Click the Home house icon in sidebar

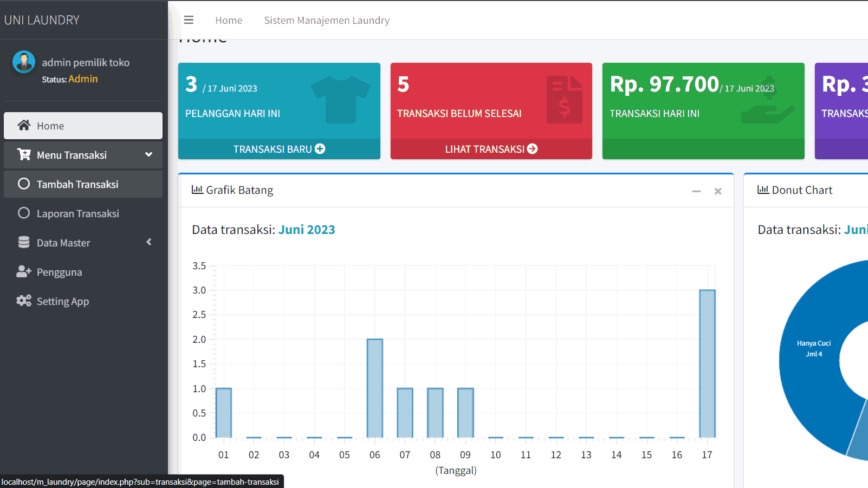(23, 125)
